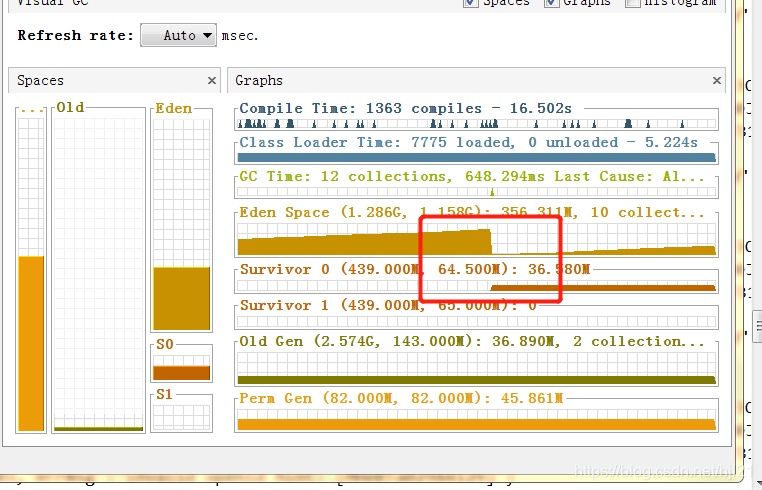Click the Compile Time graph

point(476,123)
